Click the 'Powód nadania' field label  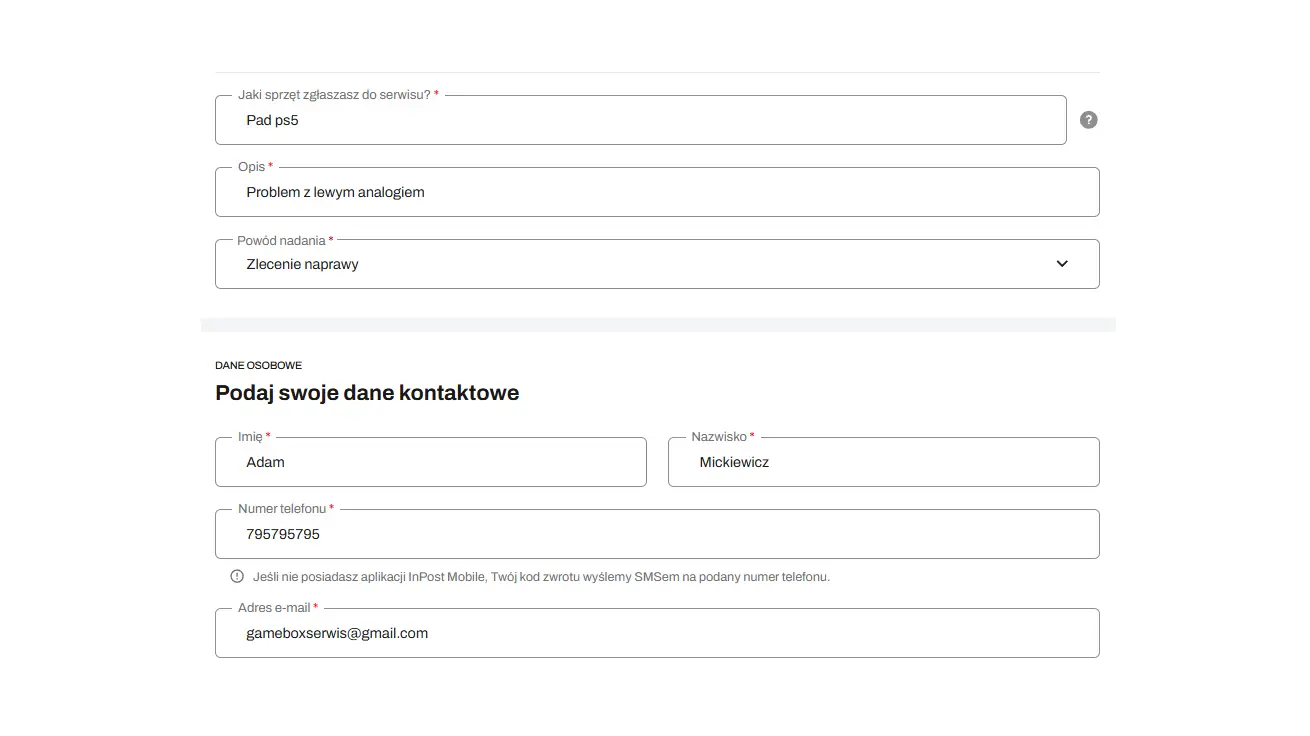click(281, 241)
